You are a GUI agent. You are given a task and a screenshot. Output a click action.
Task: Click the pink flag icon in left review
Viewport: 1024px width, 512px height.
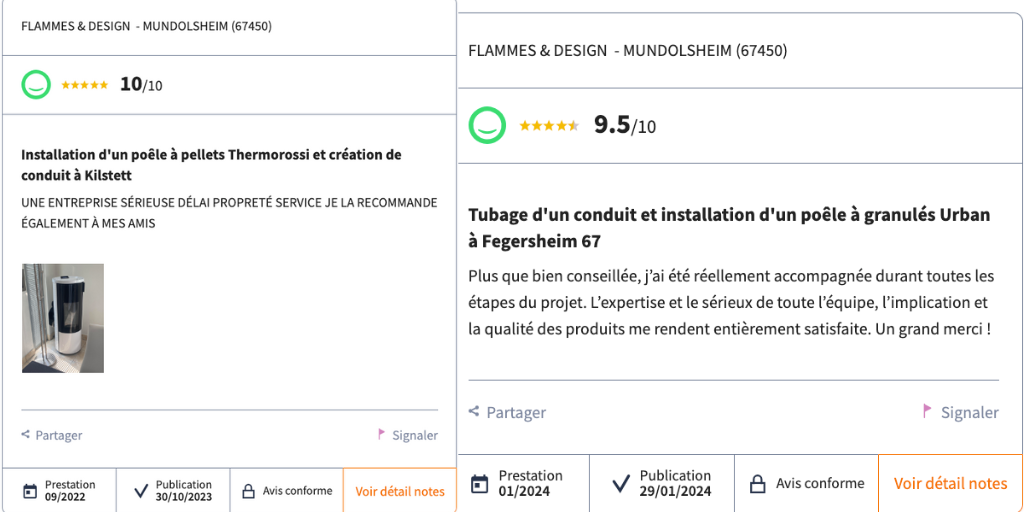381,434
